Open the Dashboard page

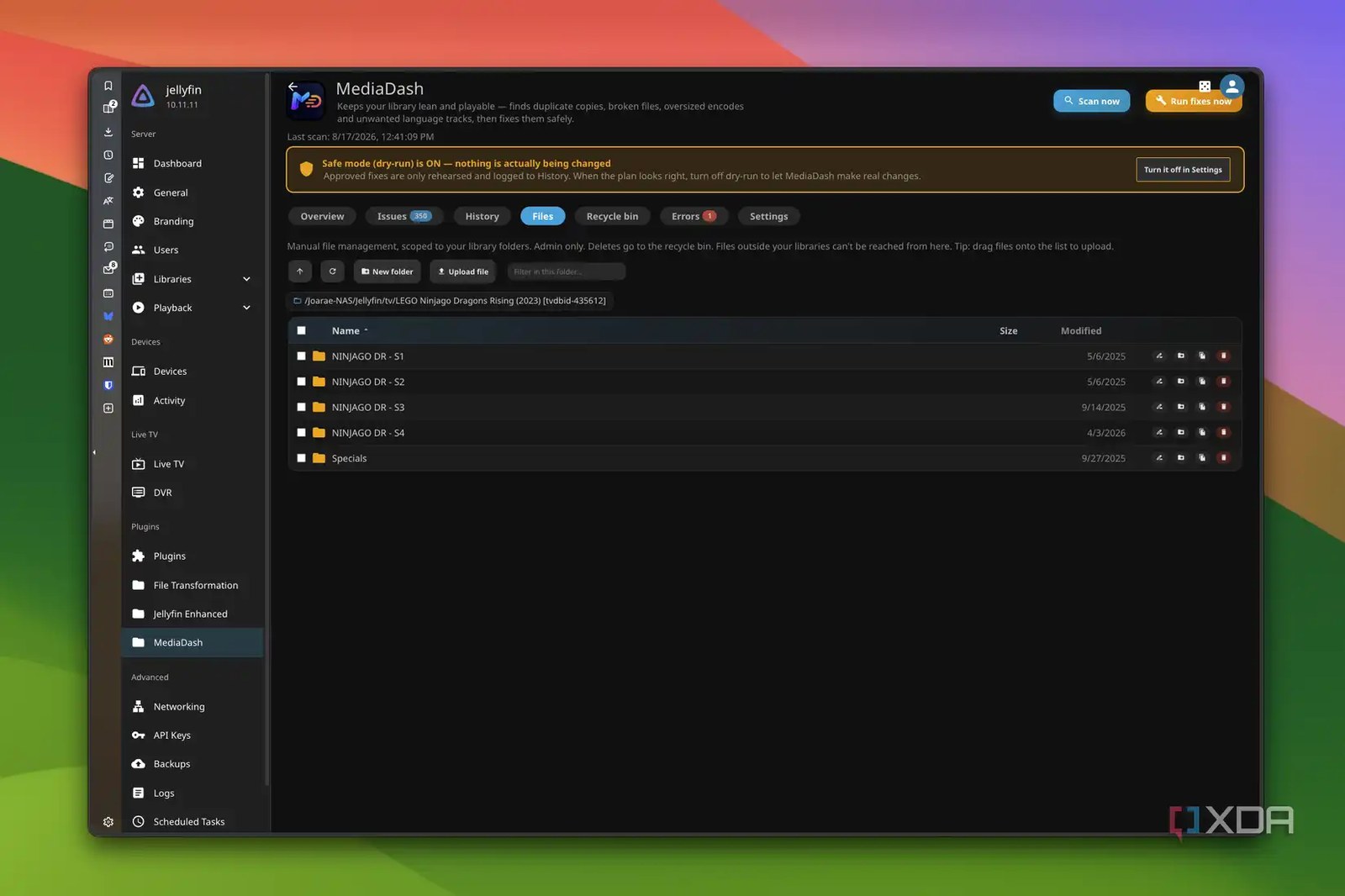pyautogui.click(x=193, y=163)
